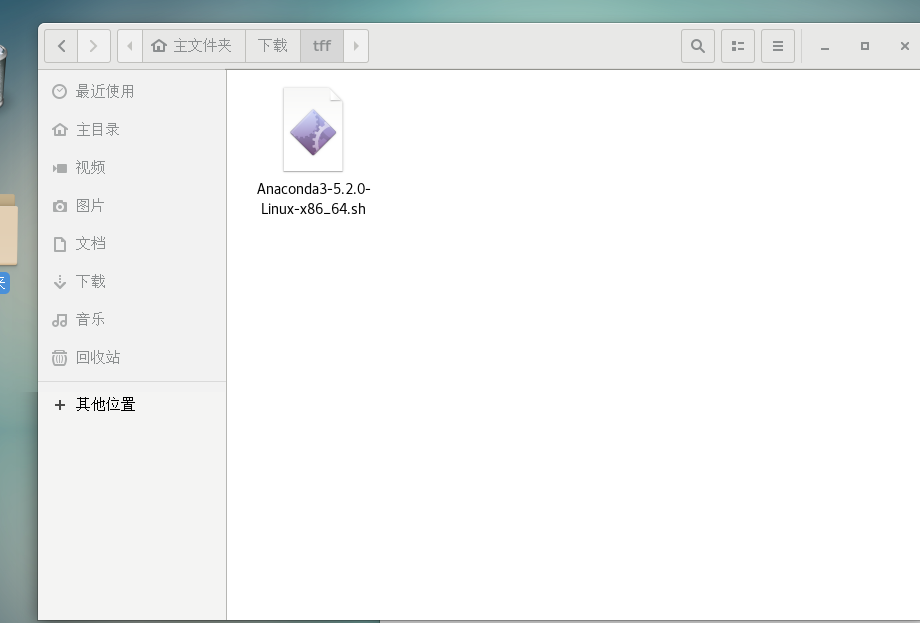
Task: Open the hamburger menu
Action: pos(778,45)
